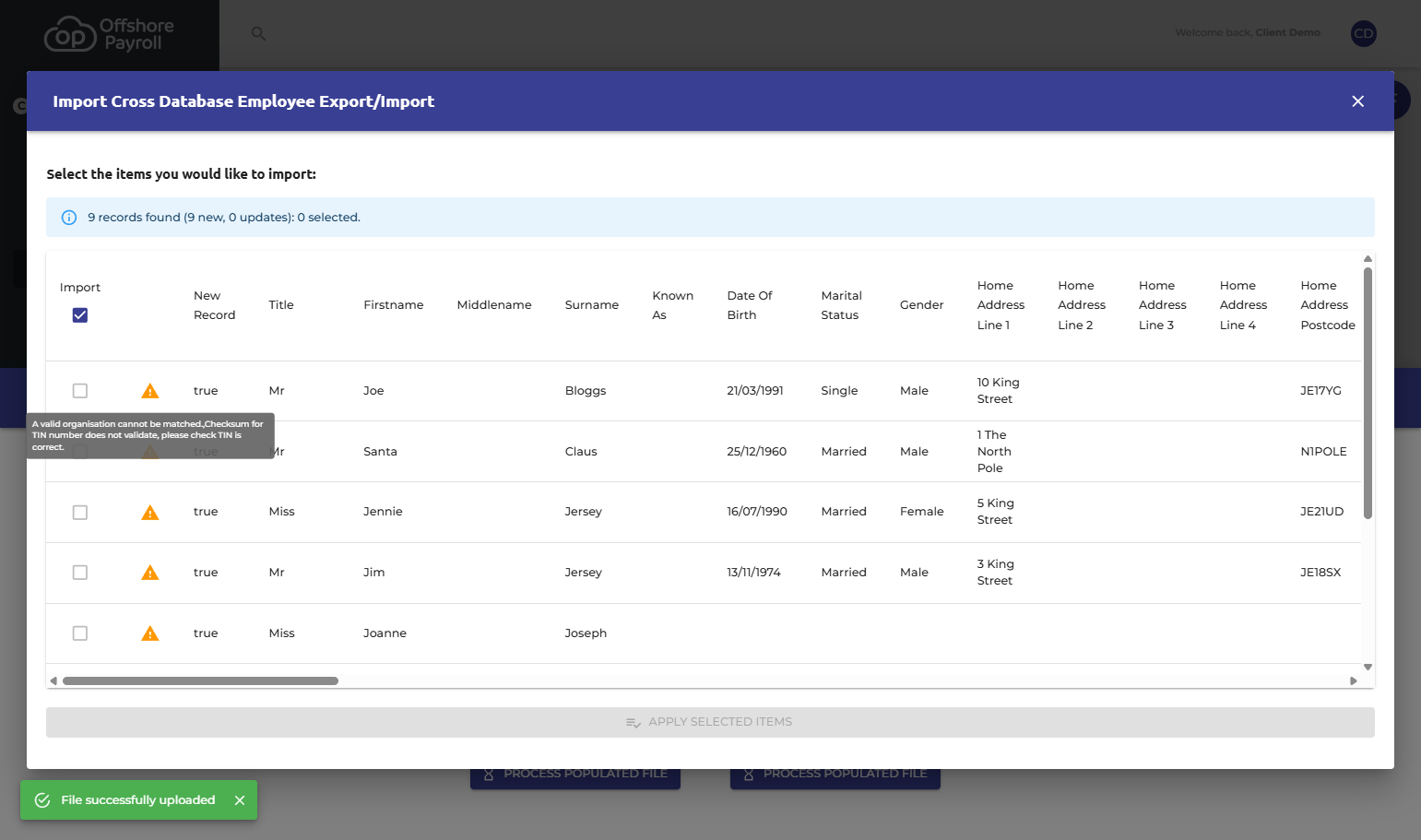Click the surname cell 'Bloggs'
1421x840 pixels.
pos(586,391)
